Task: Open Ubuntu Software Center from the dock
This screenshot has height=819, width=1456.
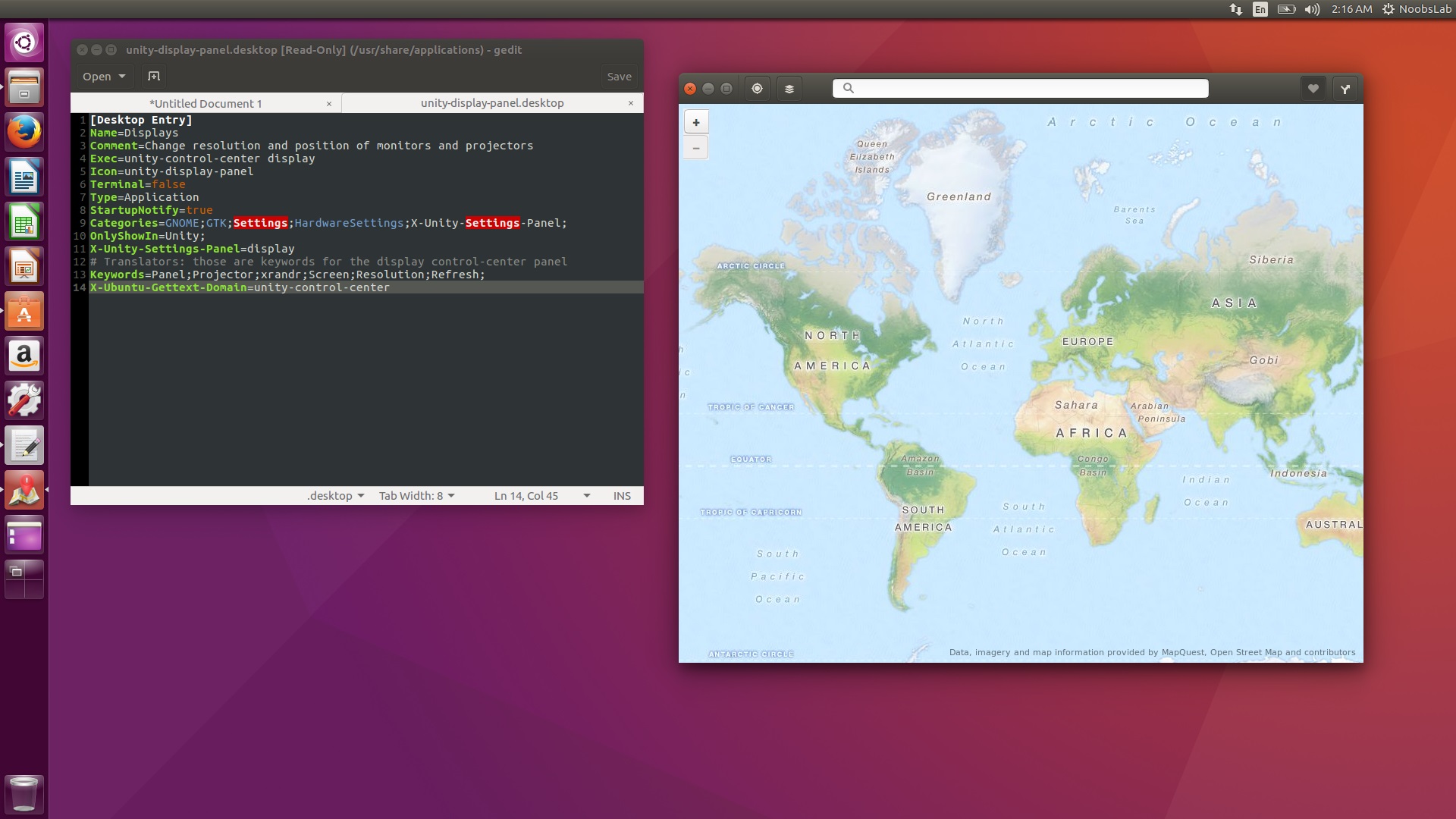Action: point(24,312)
